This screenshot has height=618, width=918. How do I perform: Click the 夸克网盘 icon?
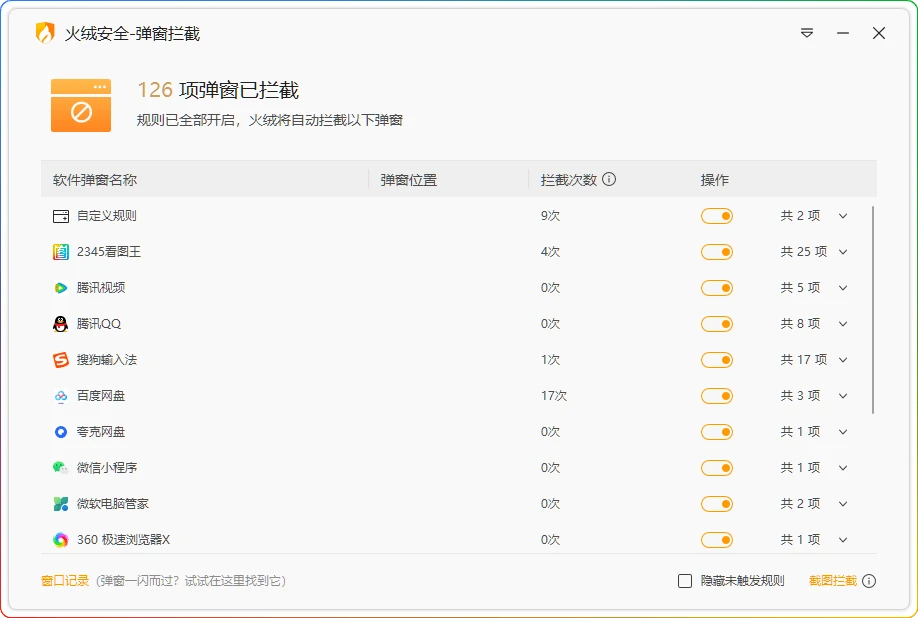60,431
